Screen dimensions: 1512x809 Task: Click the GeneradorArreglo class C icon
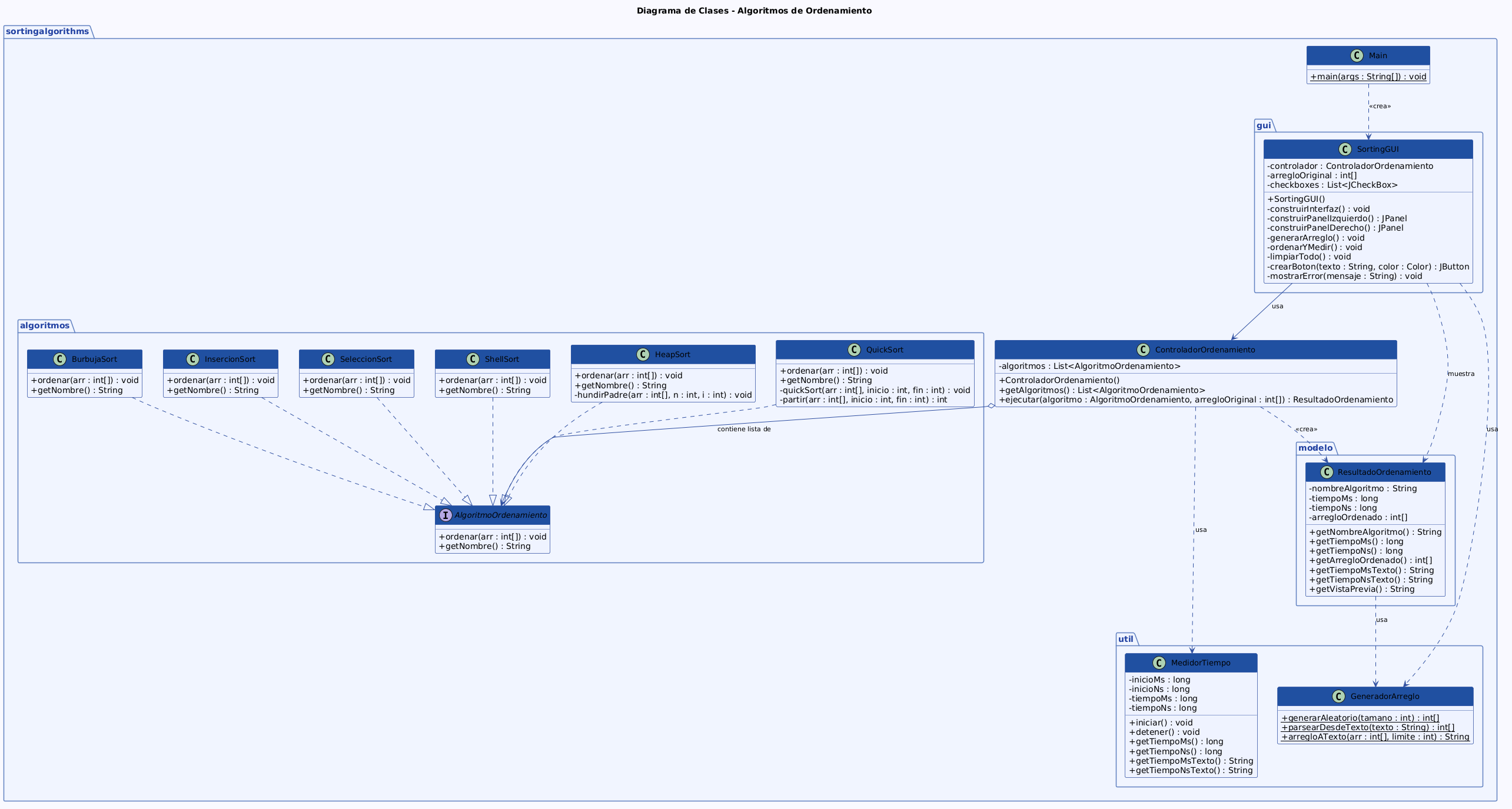(x=1338, y=697)
